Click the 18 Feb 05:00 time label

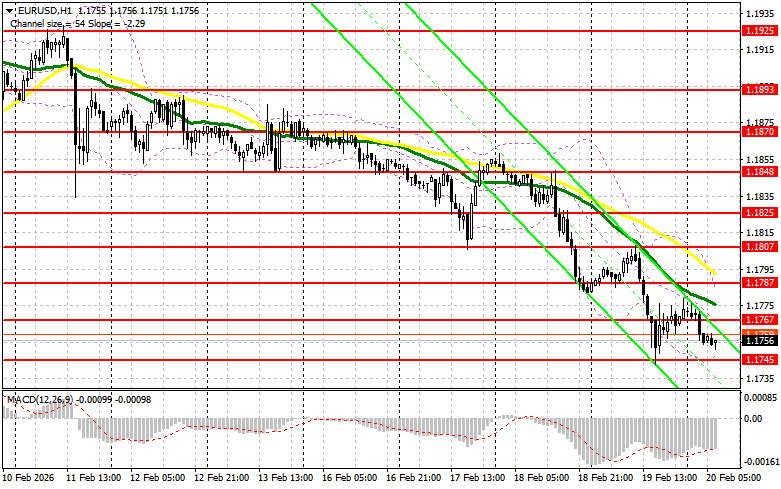click(x=541, y=478)
